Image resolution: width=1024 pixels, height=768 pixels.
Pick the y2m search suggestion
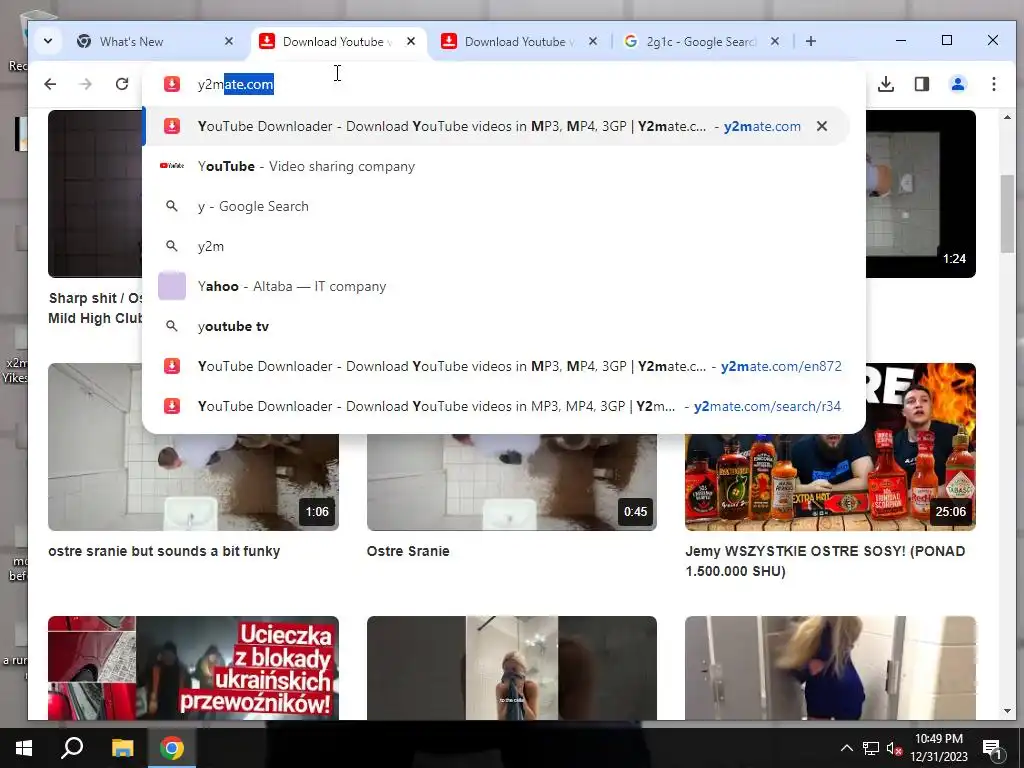tap(496, 246)
